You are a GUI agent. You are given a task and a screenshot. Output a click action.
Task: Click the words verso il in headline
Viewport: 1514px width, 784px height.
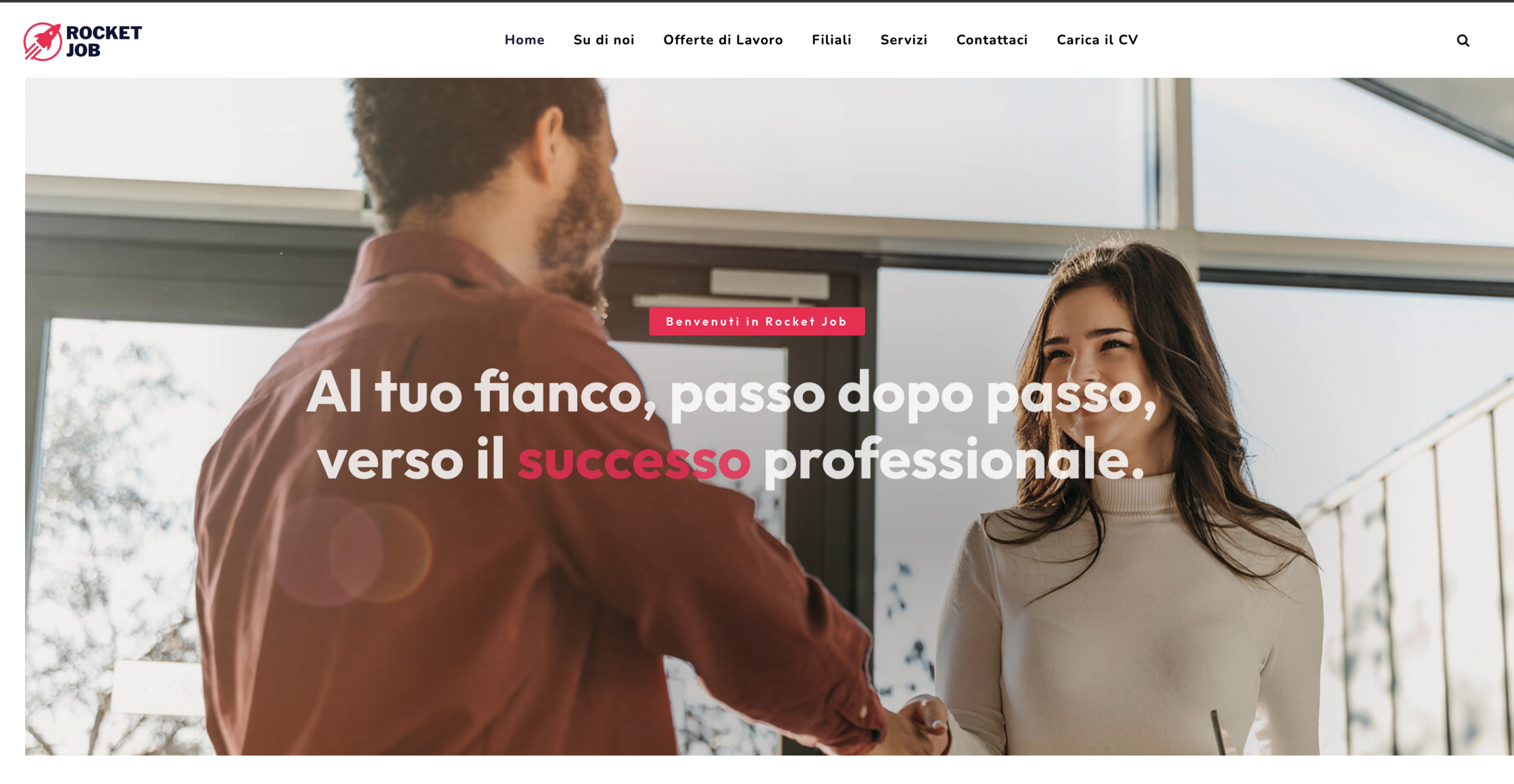tap(411, 460)
